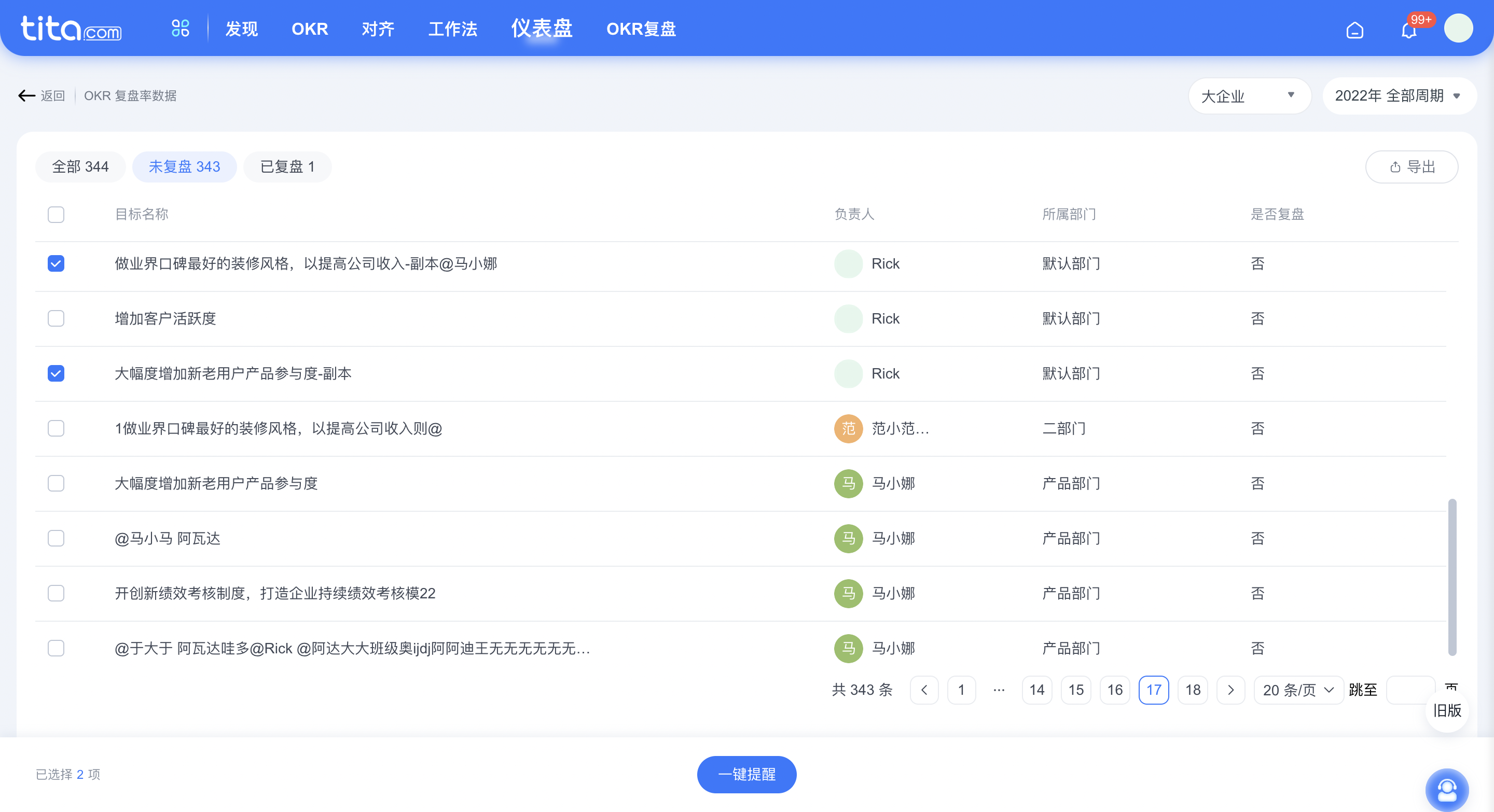
Task: Click the 目标名称 column header
Action: coord(142,215)
